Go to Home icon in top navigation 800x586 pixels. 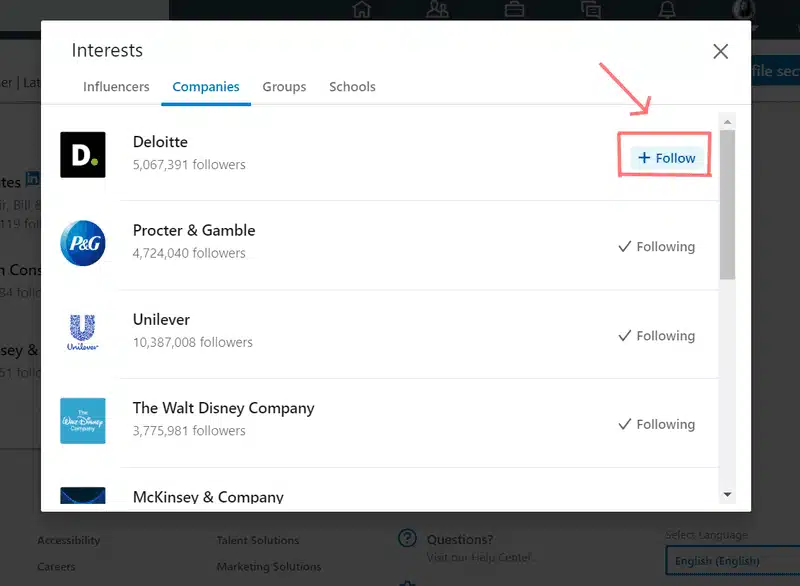point(361,9)
